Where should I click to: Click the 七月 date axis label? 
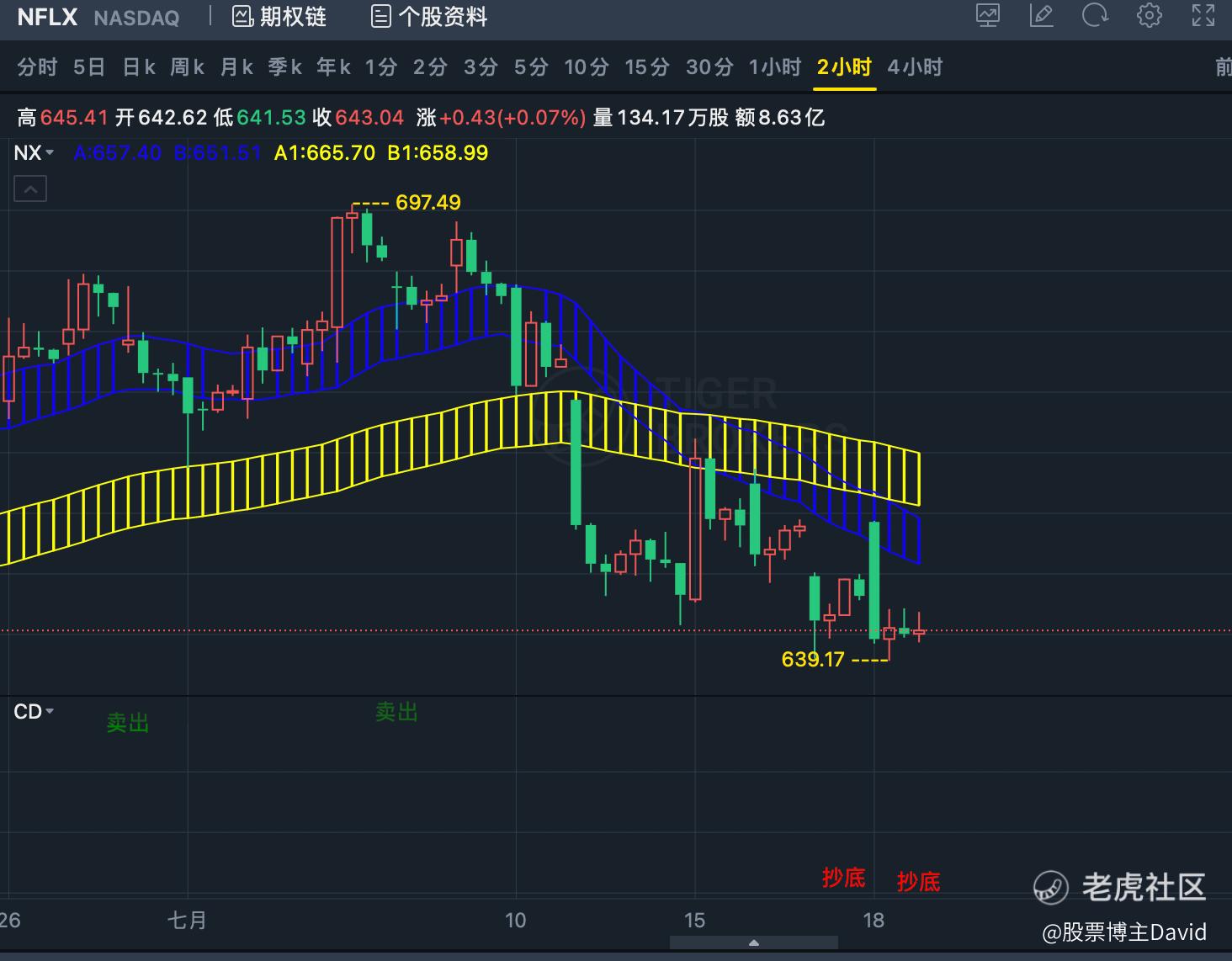pos(187,921)
